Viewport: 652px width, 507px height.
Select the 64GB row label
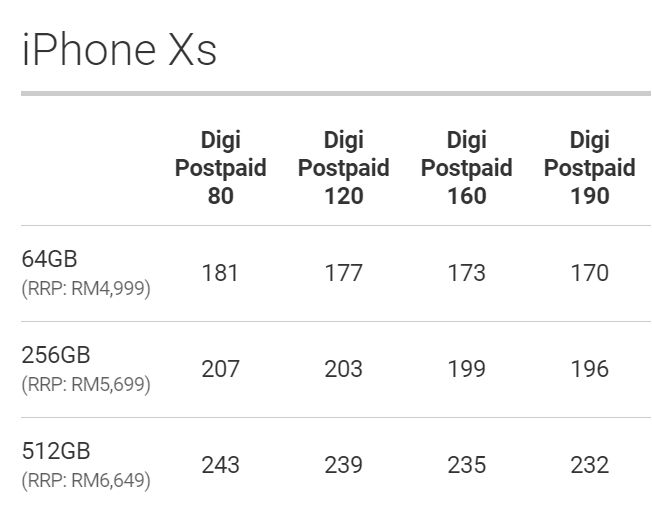(49, 258)
